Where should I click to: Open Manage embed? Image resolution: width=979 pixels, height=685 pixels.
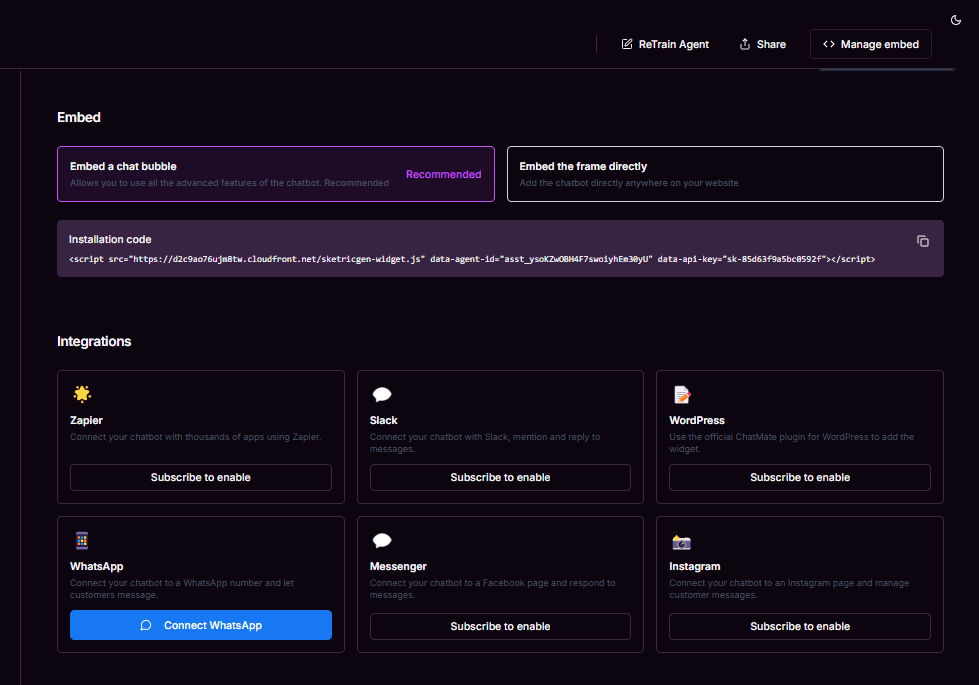(x=870, y=44)
